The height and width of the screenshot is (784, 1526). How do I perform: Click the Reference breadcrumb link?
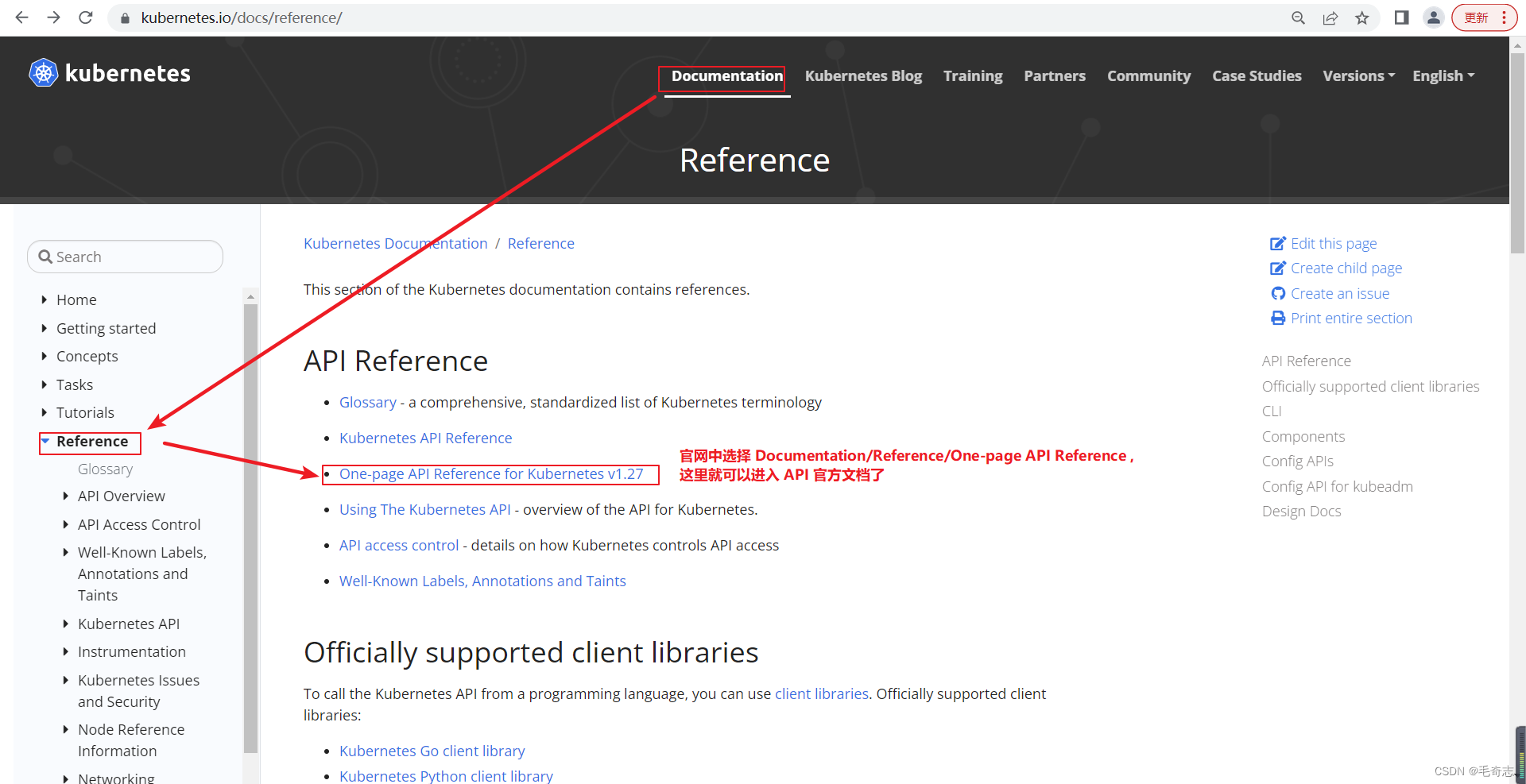pyautogui.click(x=540, y=243)
